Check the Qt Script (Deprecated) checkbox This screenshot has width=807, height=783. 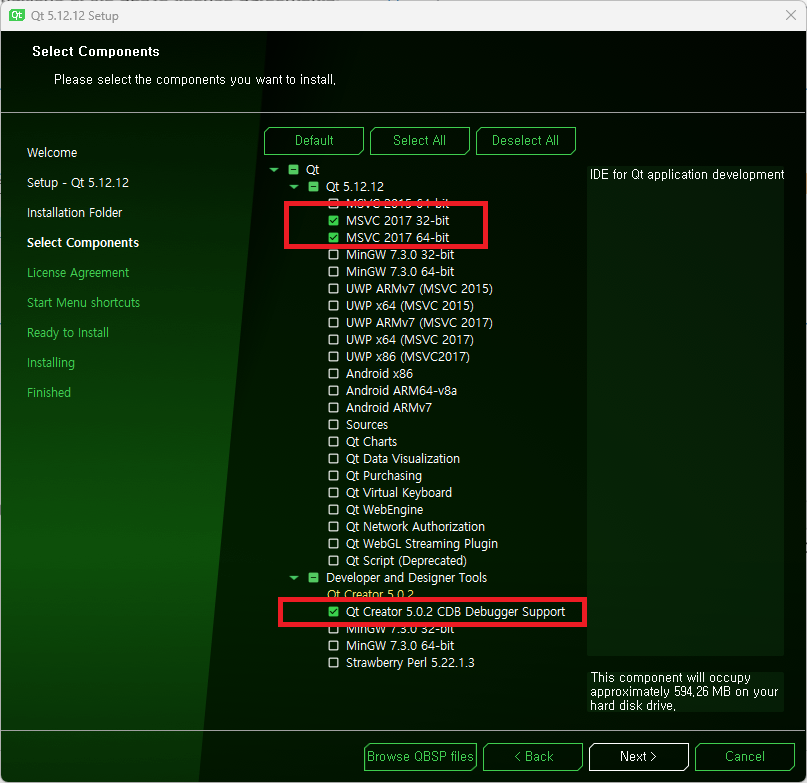click(334, 560)
